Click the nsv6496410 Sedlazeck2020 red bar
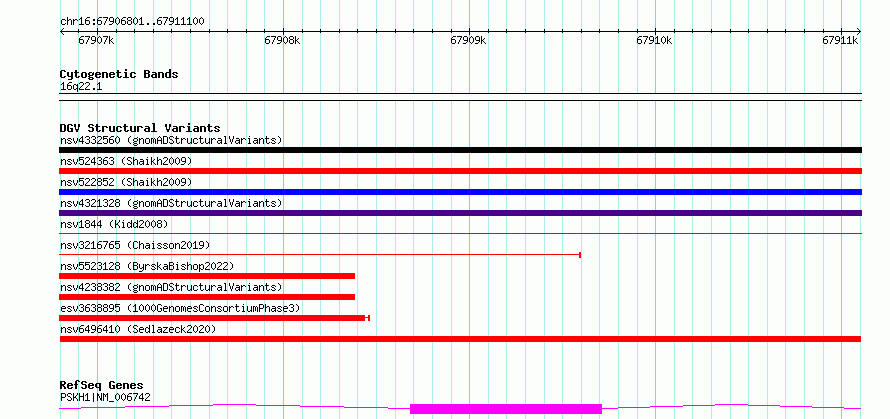The width and height of the screenshot is (890, 419). coord(460,339)
